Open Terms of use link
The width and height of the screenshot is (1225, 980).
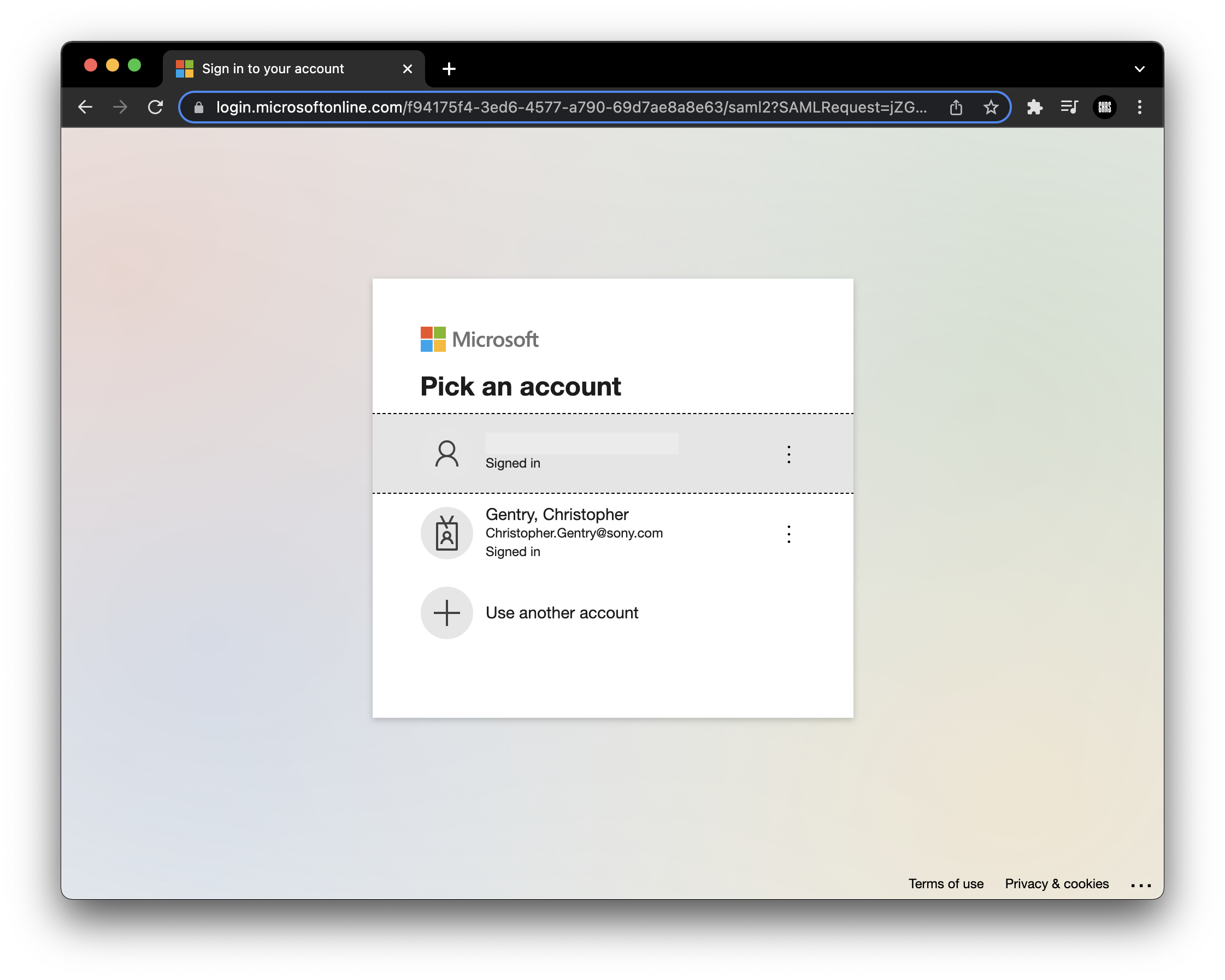pos(945,883)
